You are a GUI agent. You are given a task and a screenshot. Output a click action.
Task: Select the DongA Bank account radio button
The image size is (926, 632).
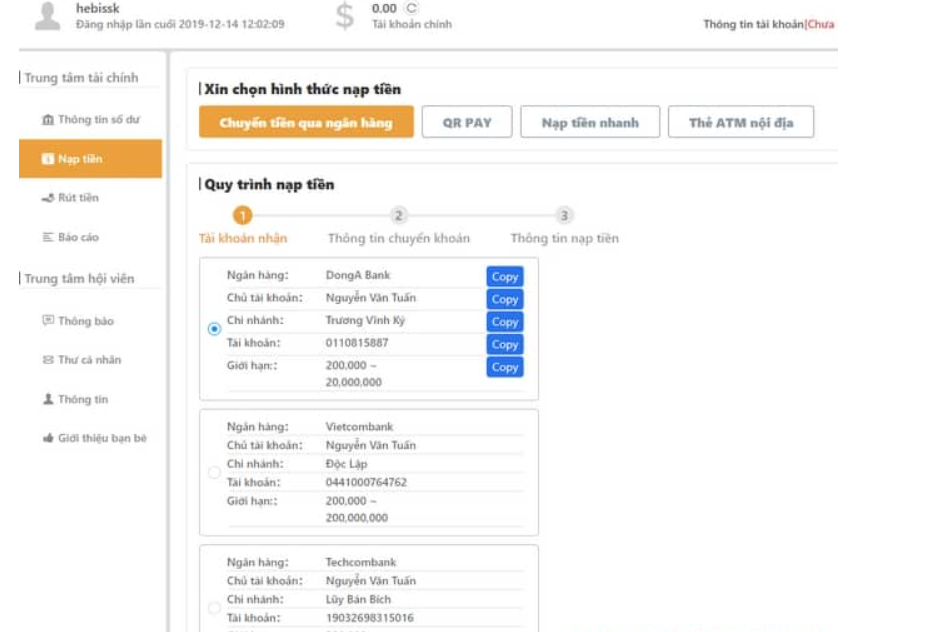(214, 329)
